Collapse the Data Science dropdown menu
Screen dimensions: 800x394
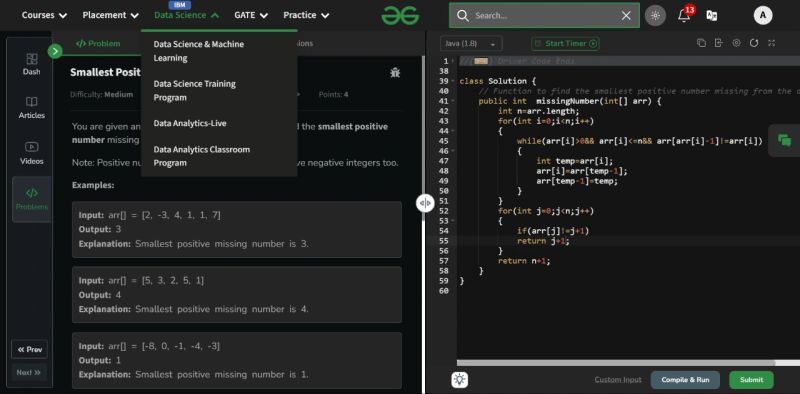[187, 15]
